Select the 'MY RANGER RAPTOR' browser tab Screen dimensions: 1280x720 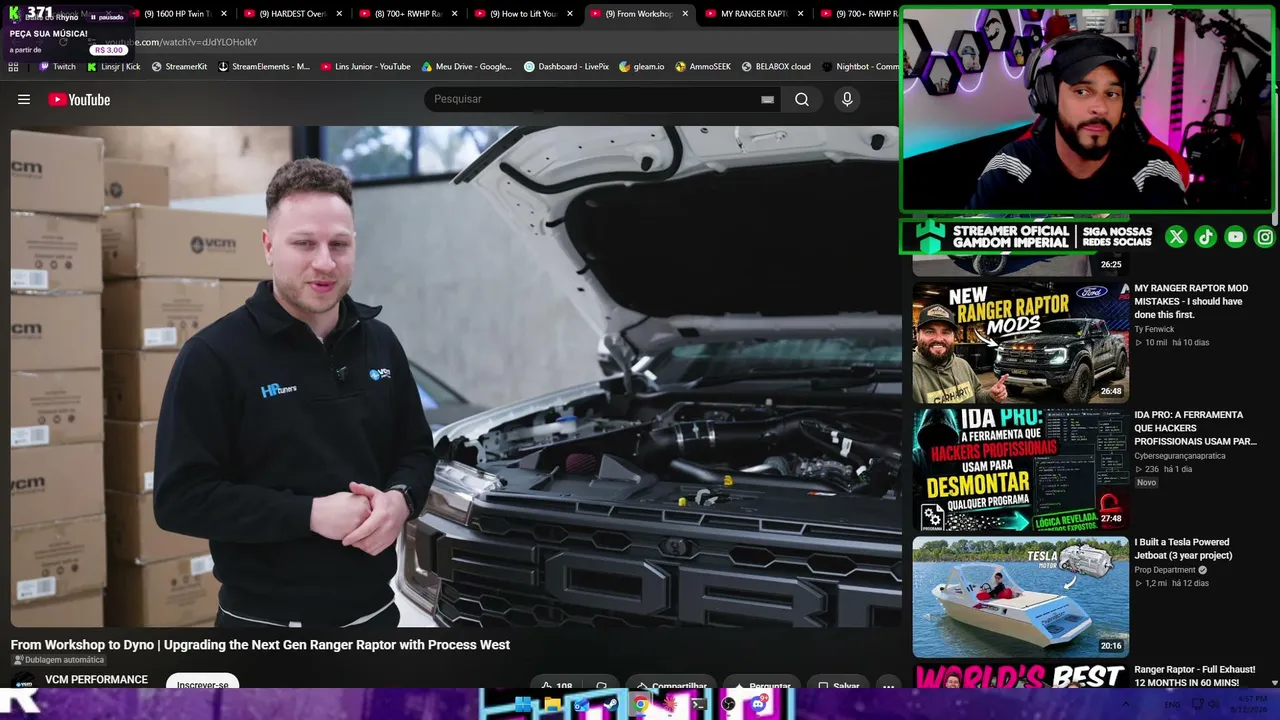754,14
